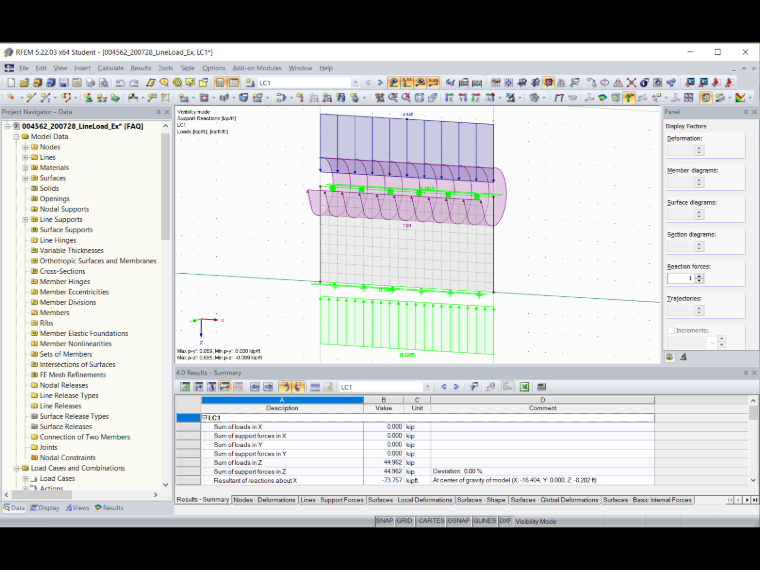
Task: Expand the Surfaces tree node
Action: coord(25,178)
